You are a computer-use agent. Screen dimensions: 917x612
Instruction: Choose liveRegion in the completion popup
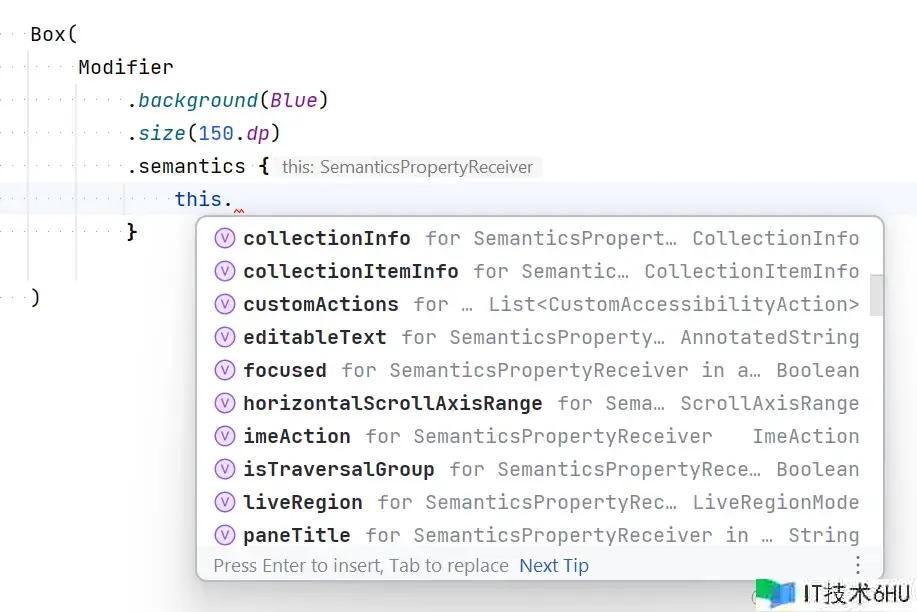(x=539, y=502)
